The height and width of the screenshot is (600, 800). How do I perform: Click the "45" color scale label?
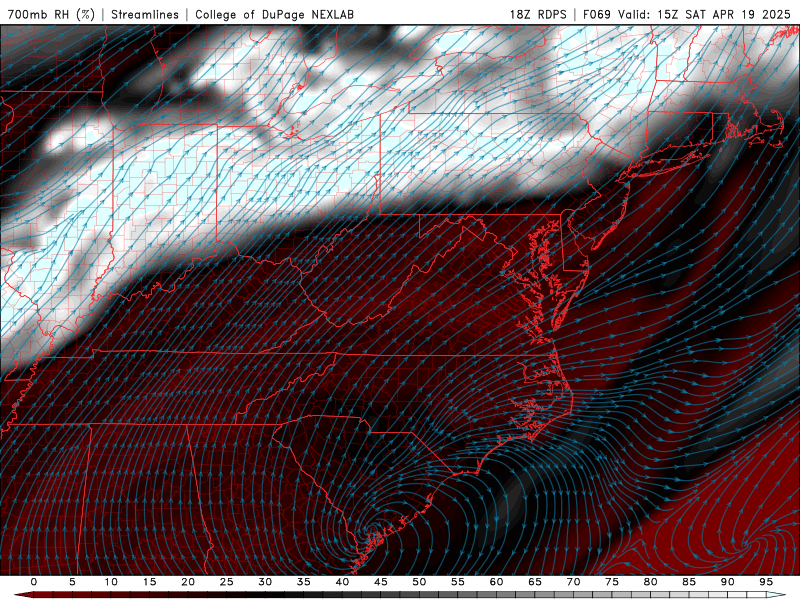tap(381, 582)
